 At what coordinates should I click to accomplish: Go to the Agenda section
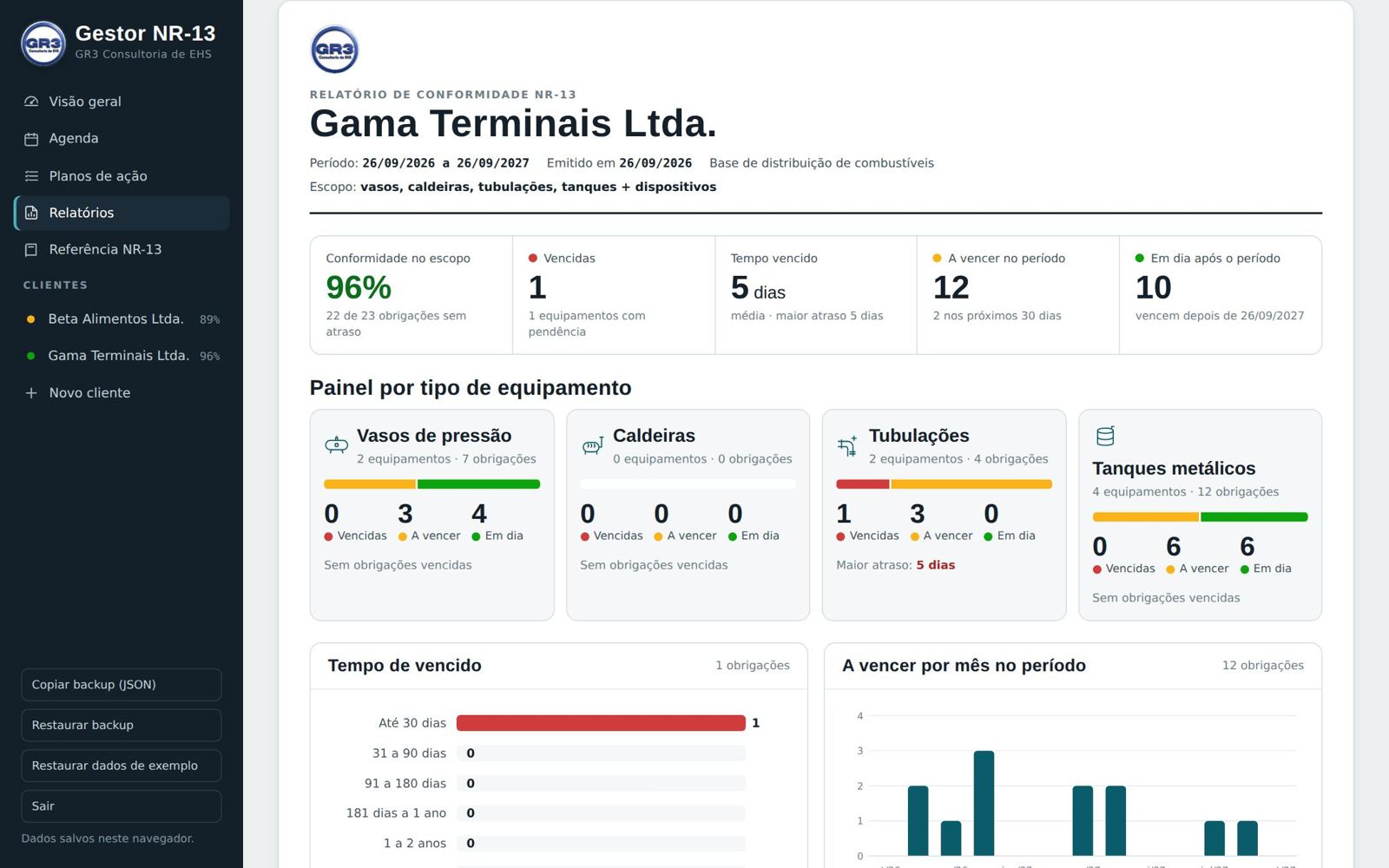(x=122, y=139)
